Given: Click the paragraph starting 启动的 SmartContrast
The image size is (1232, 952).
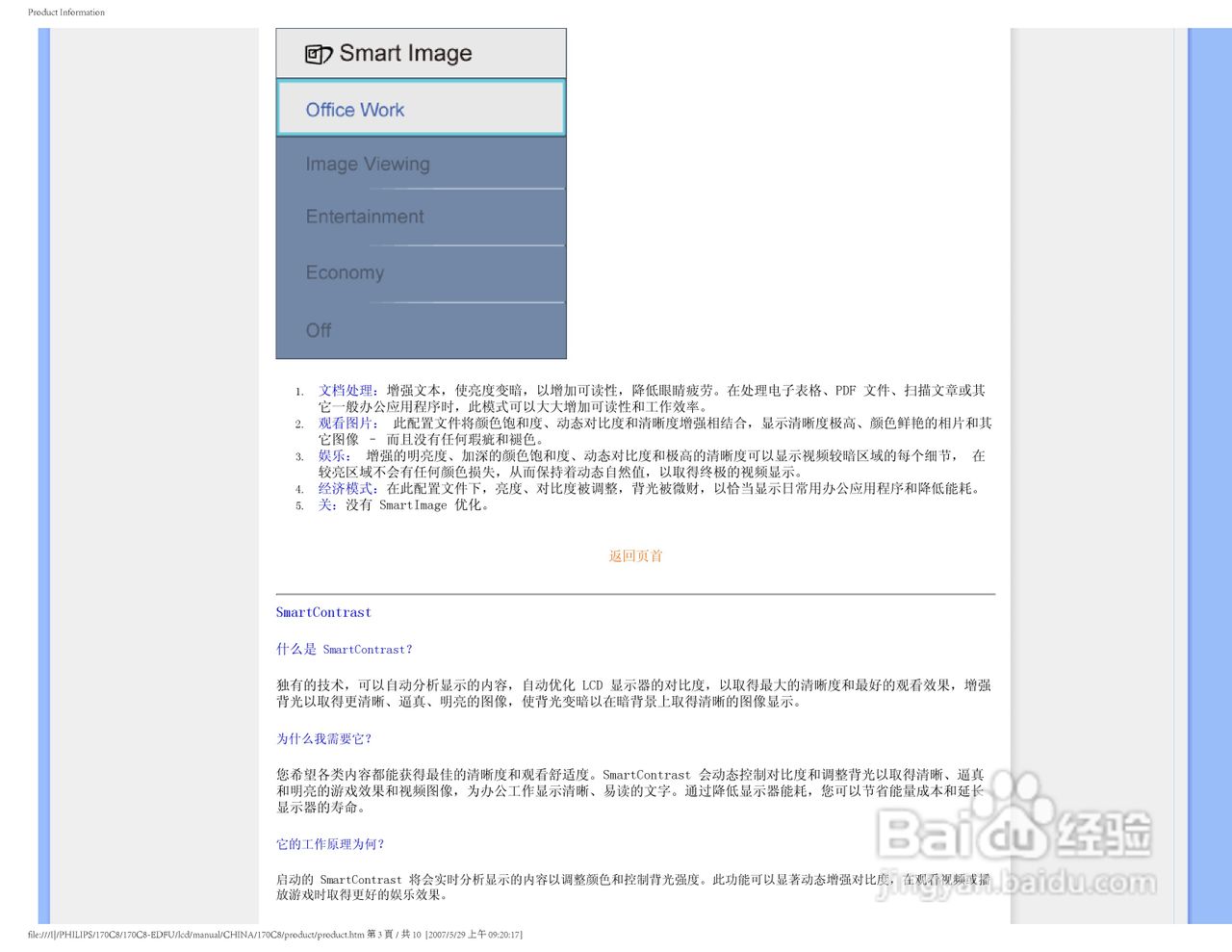Looking at the screenshot, I should coord(632,887).
